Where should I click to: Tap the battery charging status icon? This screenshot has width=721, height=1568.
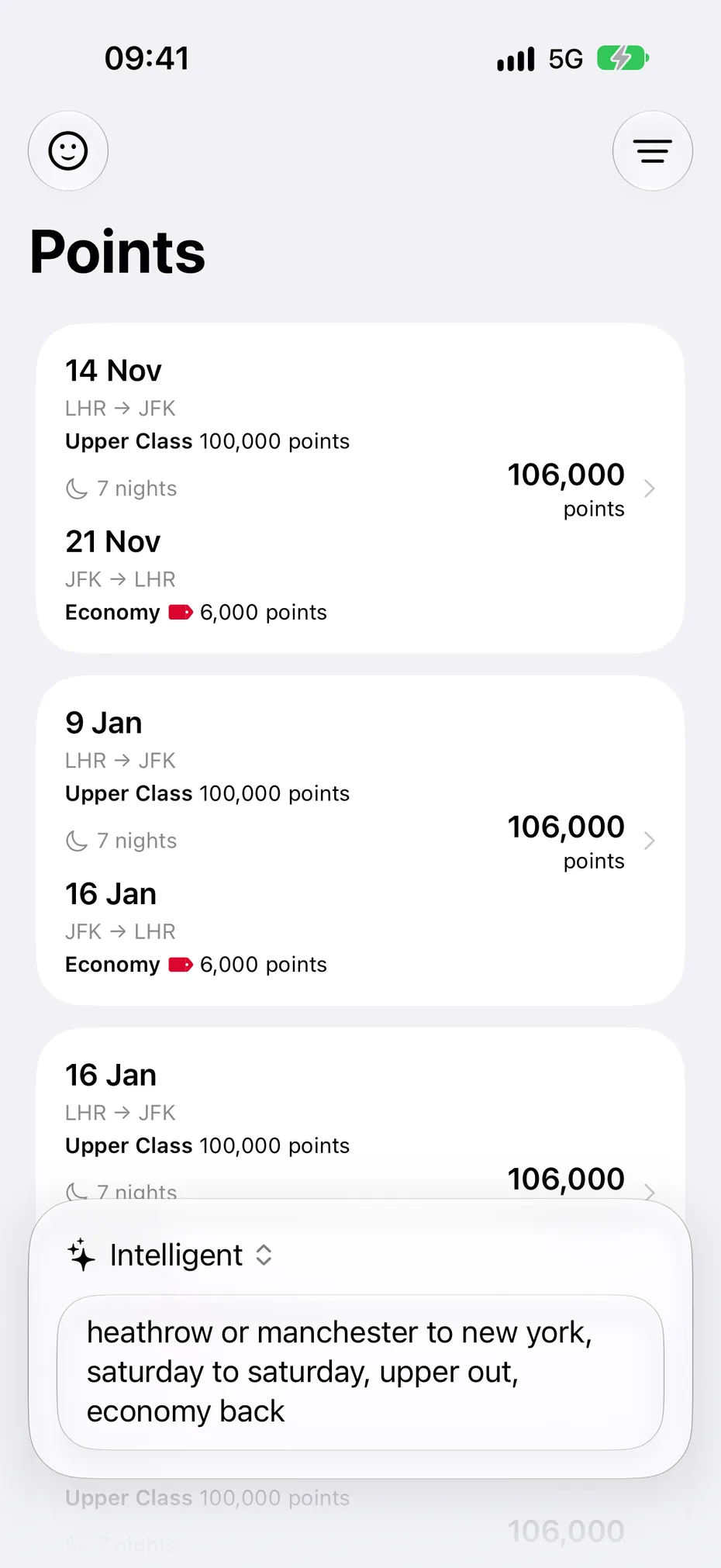pos(623,58)
